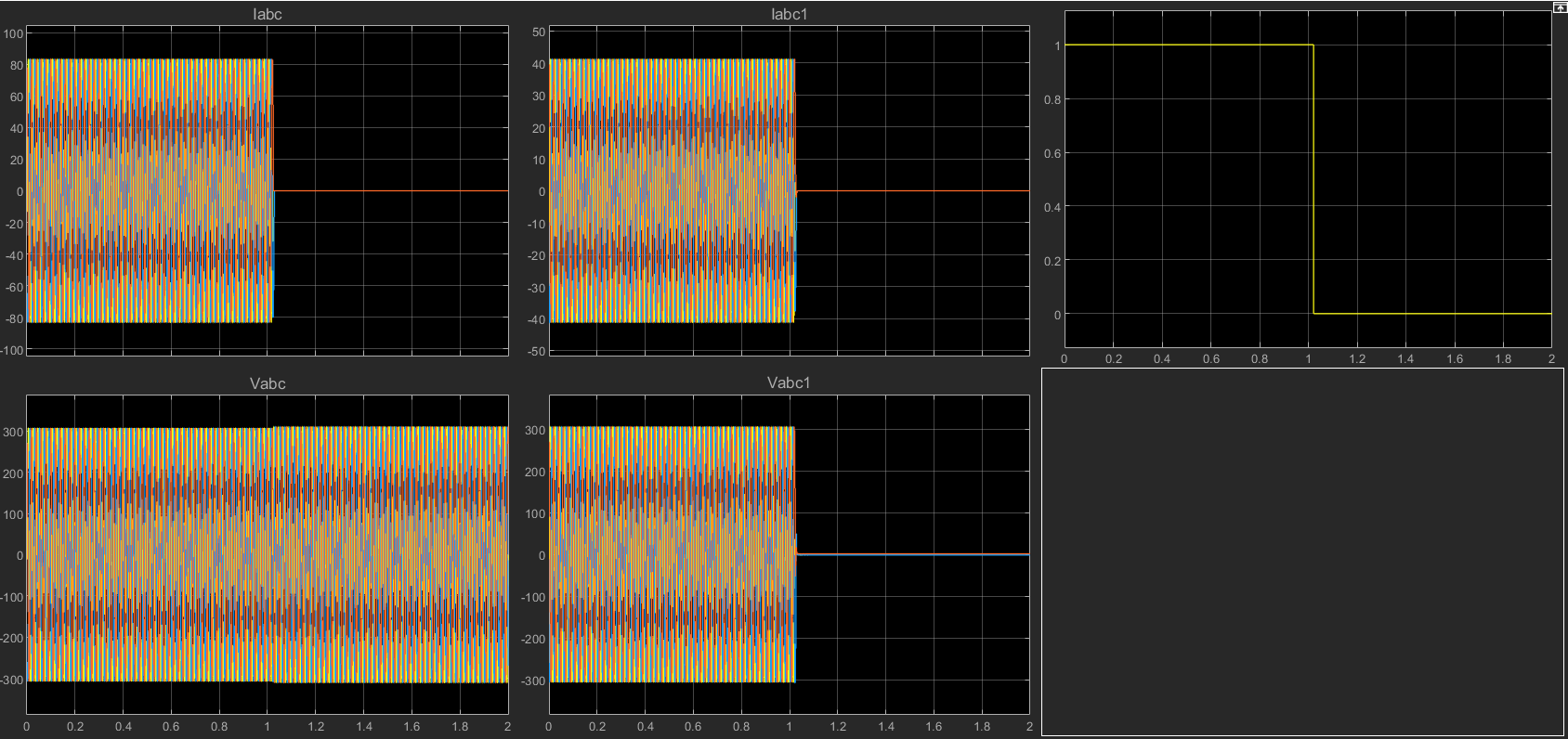
Task: Click the 1.4 x-axis tick on step plot
Action: [1405, 358]
